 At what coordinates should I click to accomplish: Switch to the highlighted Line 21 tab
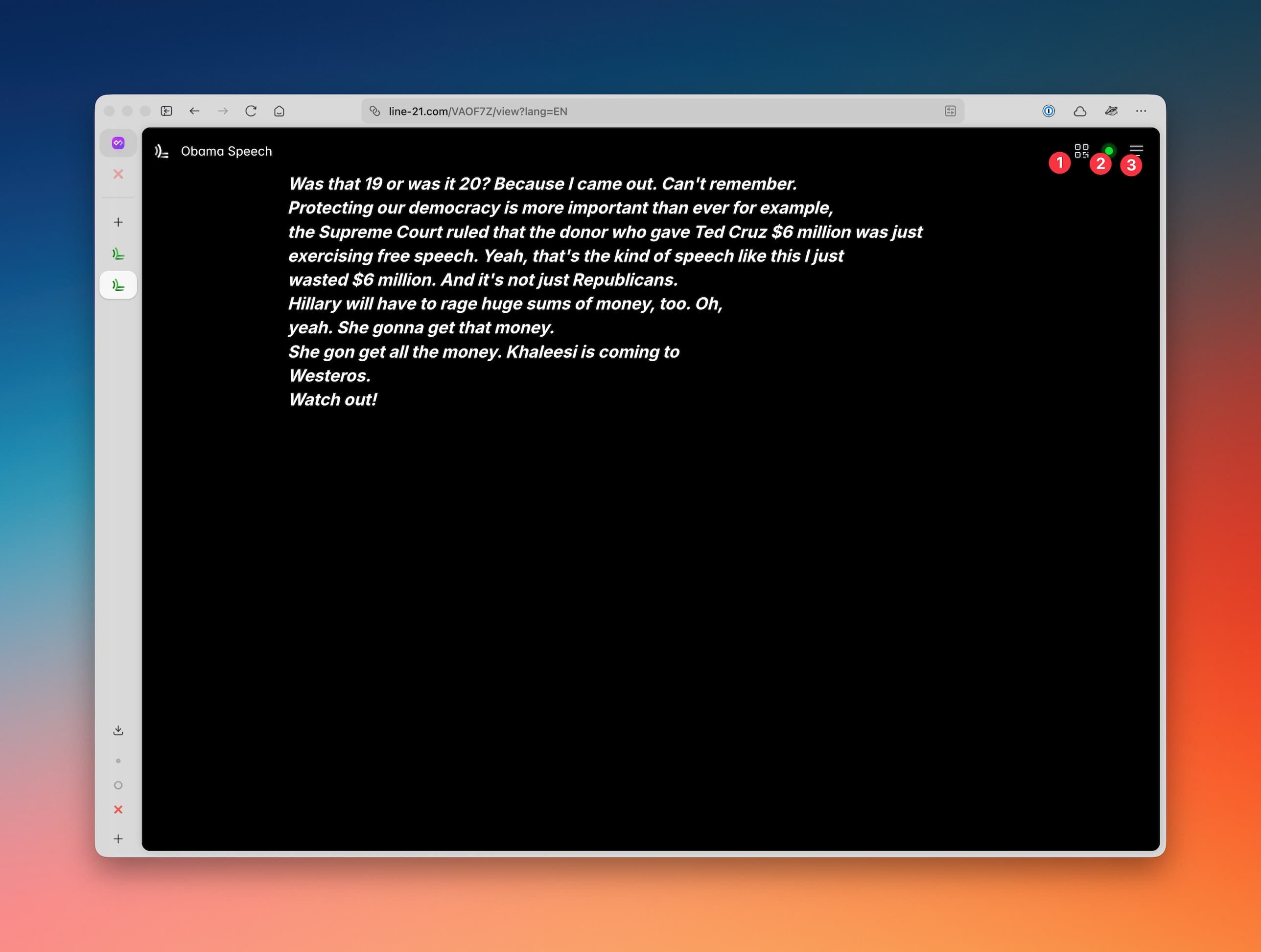[x=118, y=284]
